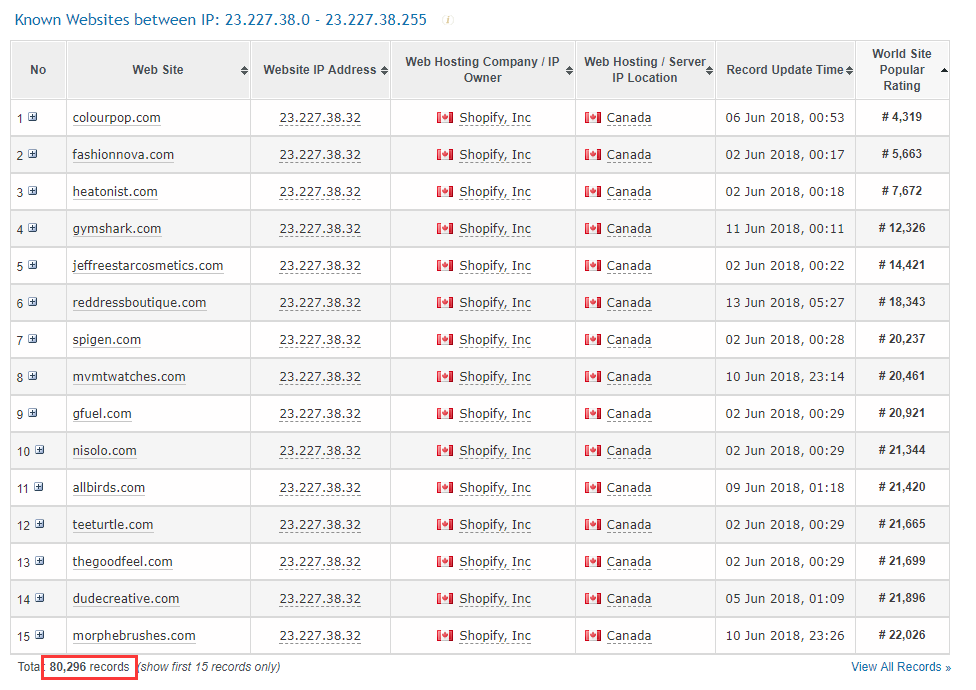Viewport: 976px width, 690px height.
Task: Open spigen.com link
Action: click(106, 340)
